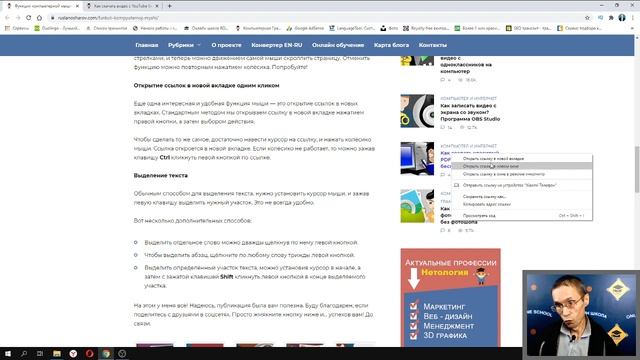Image resolution: width=640 pixels, height=360 pixels.
Task: Select the first tab about mouse functions
Action: 42,6
